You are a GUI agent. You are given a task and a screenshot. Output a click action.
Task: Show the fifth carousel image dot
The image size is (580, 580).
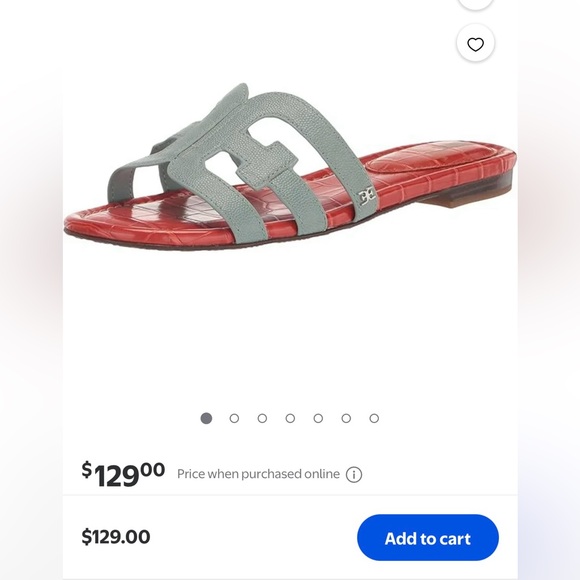(x=318, y=418)
